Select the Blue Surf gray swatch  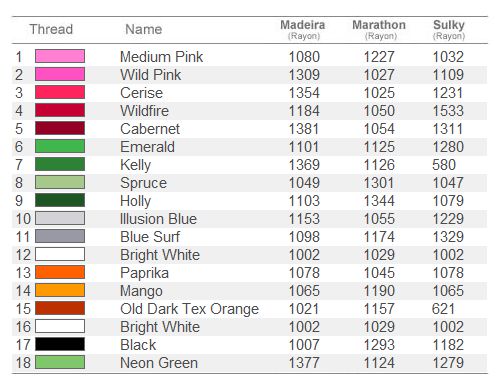(x=60, y=236)
